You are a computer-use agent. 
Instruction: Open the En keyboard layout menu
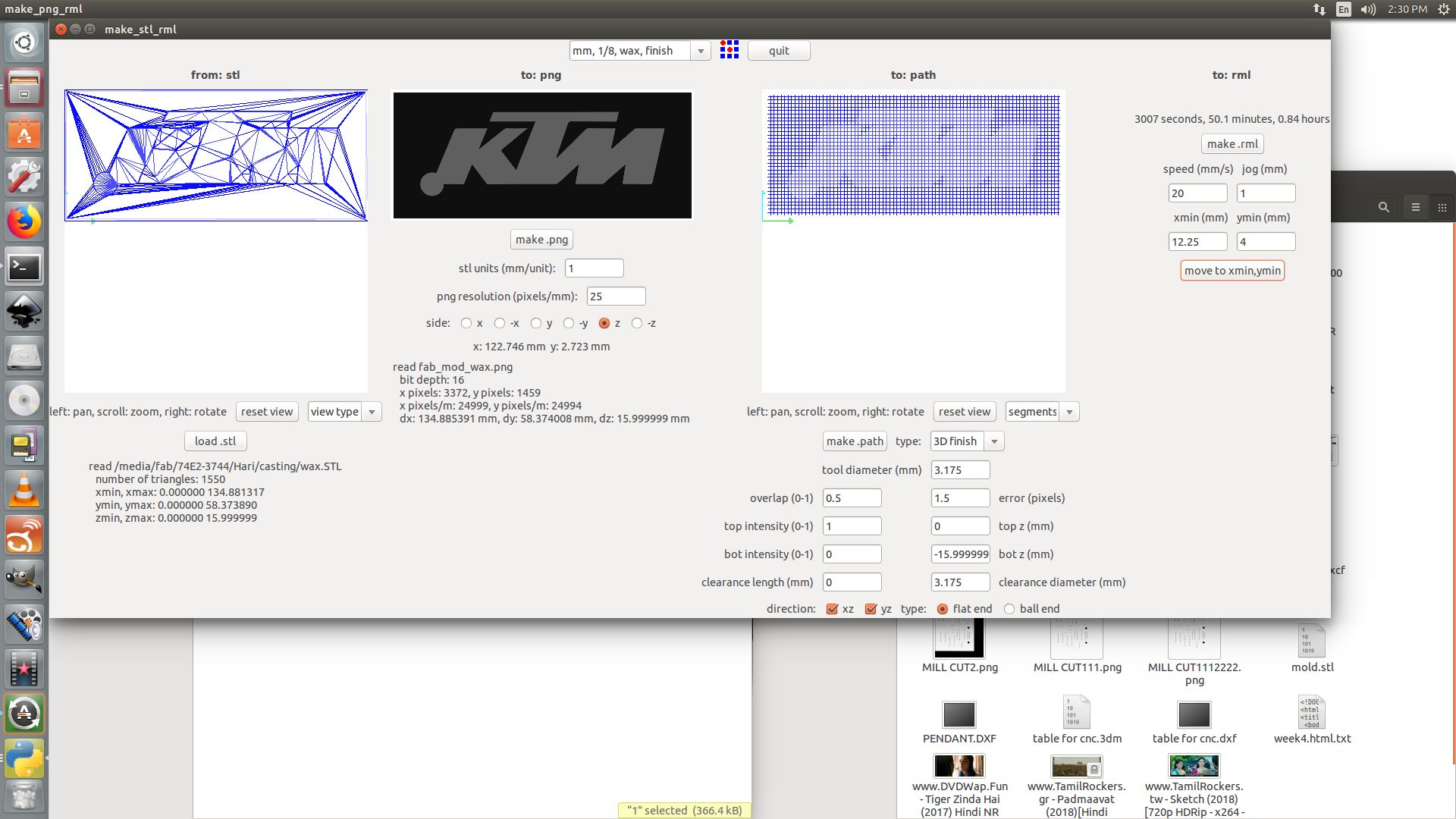pos(1344,9)
